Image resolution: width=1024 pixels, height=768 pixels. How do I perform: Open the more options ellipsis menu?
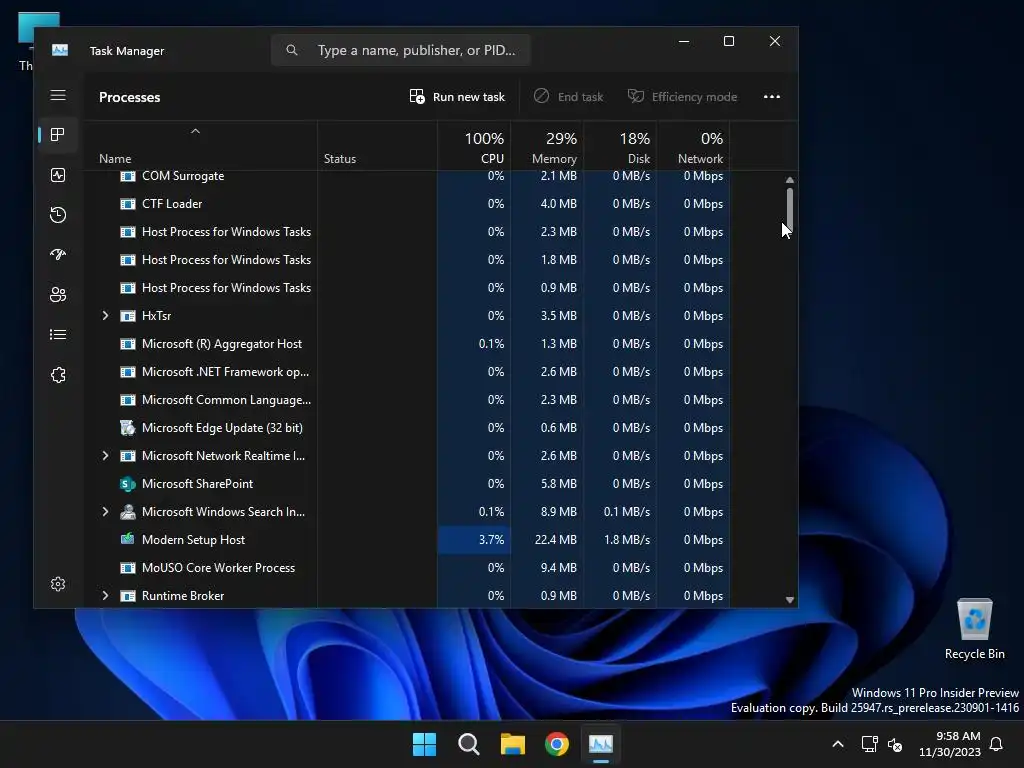click(x=772, y=97)
